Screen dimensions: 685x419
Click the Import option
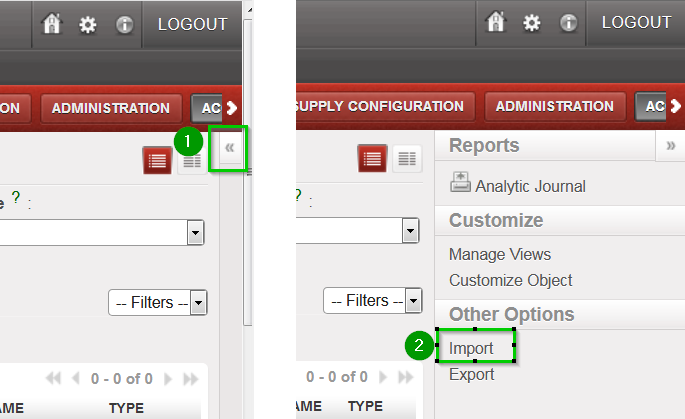(x=472, y=348)
